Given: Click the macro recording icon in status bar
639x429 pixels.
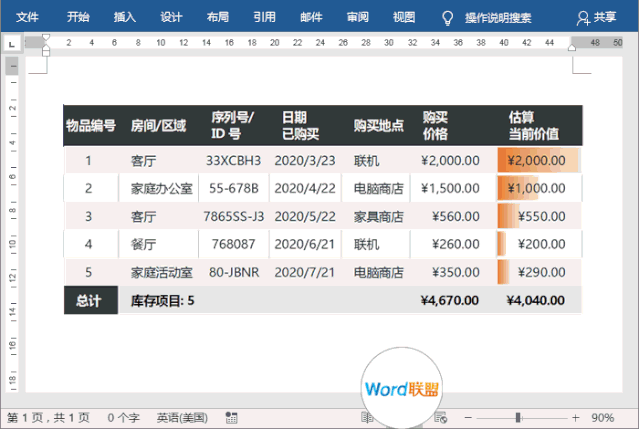Looking at the screenshot, I should coord(232,417).
